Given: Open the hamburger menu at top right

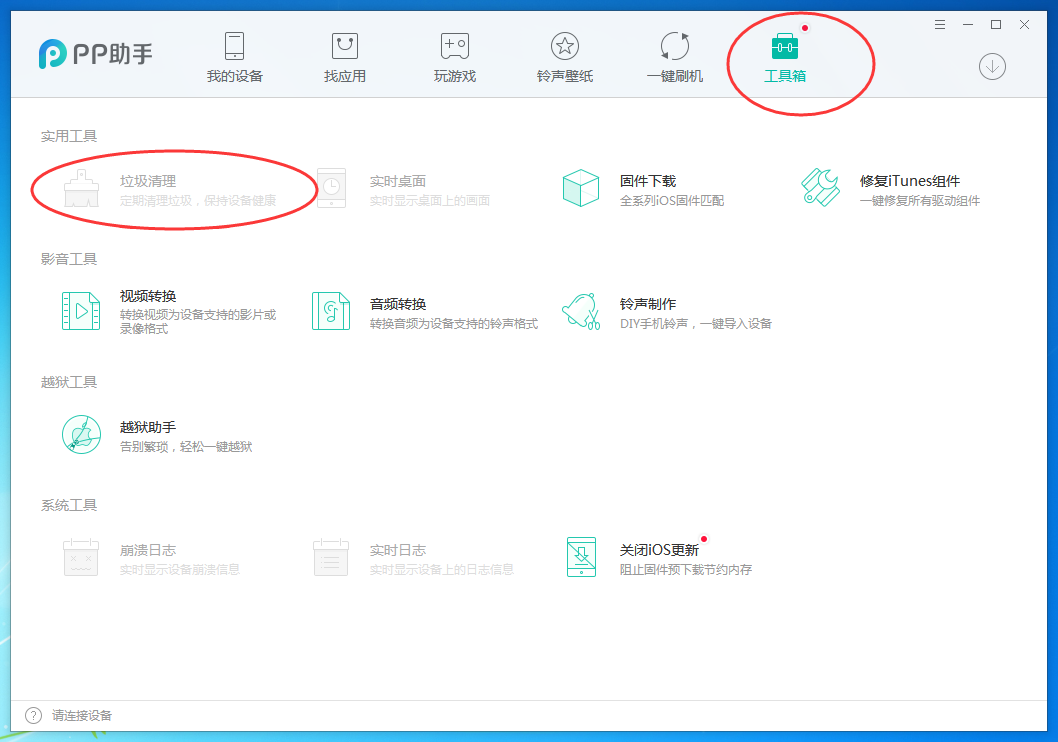Looking at the screenshot, I should (x=939, y=24).
